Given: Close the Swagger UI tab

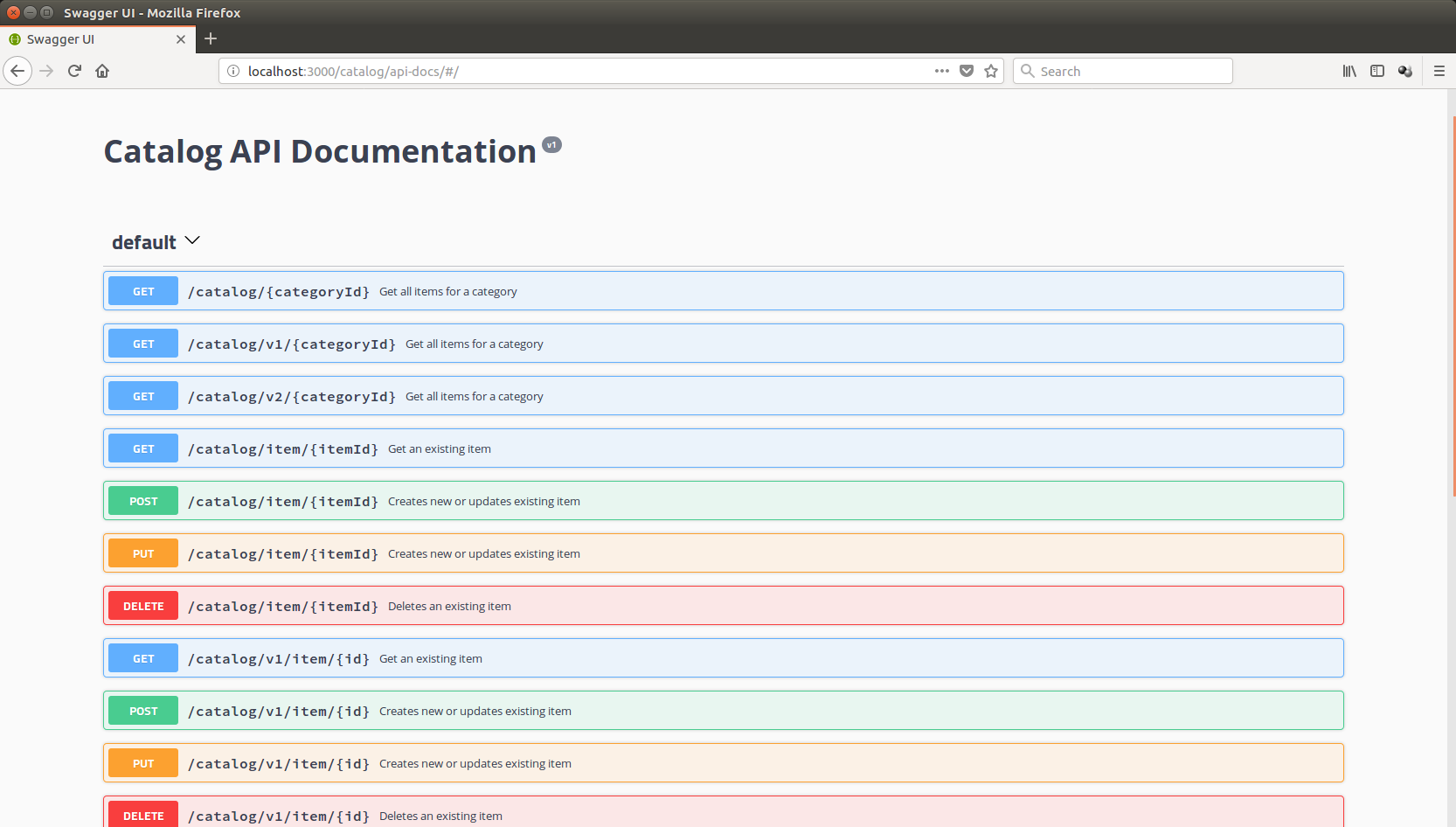Looking at the screenshot, I should pyautogui.click(x=181, y=39).
